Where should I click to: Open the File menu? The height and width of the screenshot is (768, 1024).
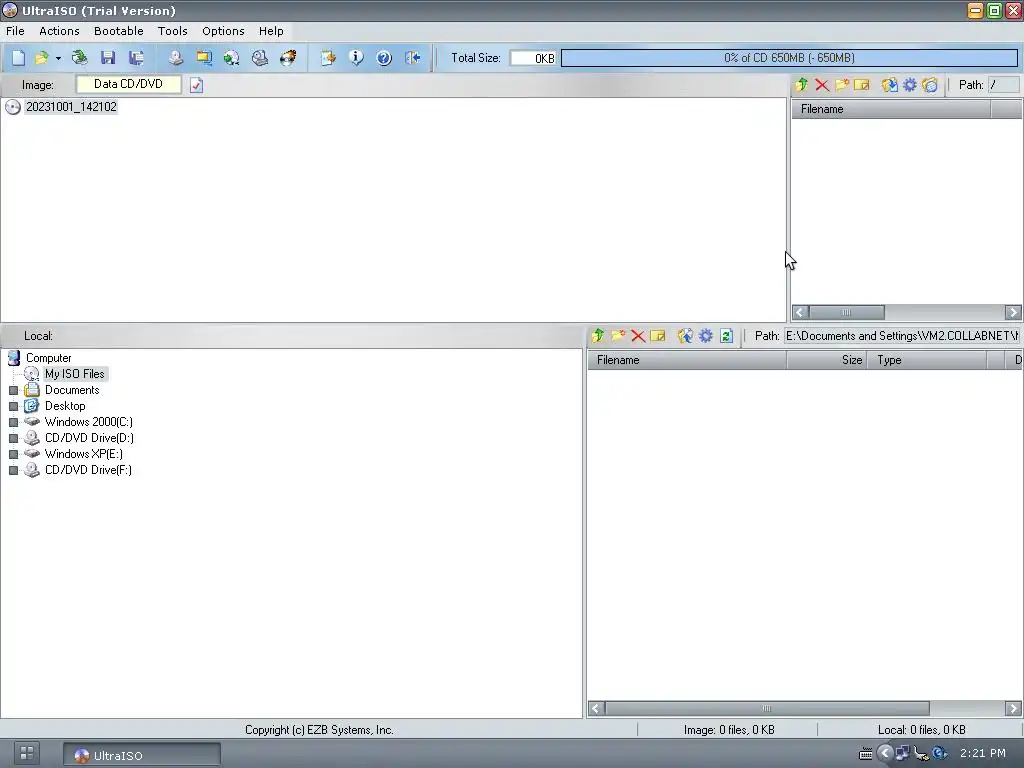pos(15,31)
